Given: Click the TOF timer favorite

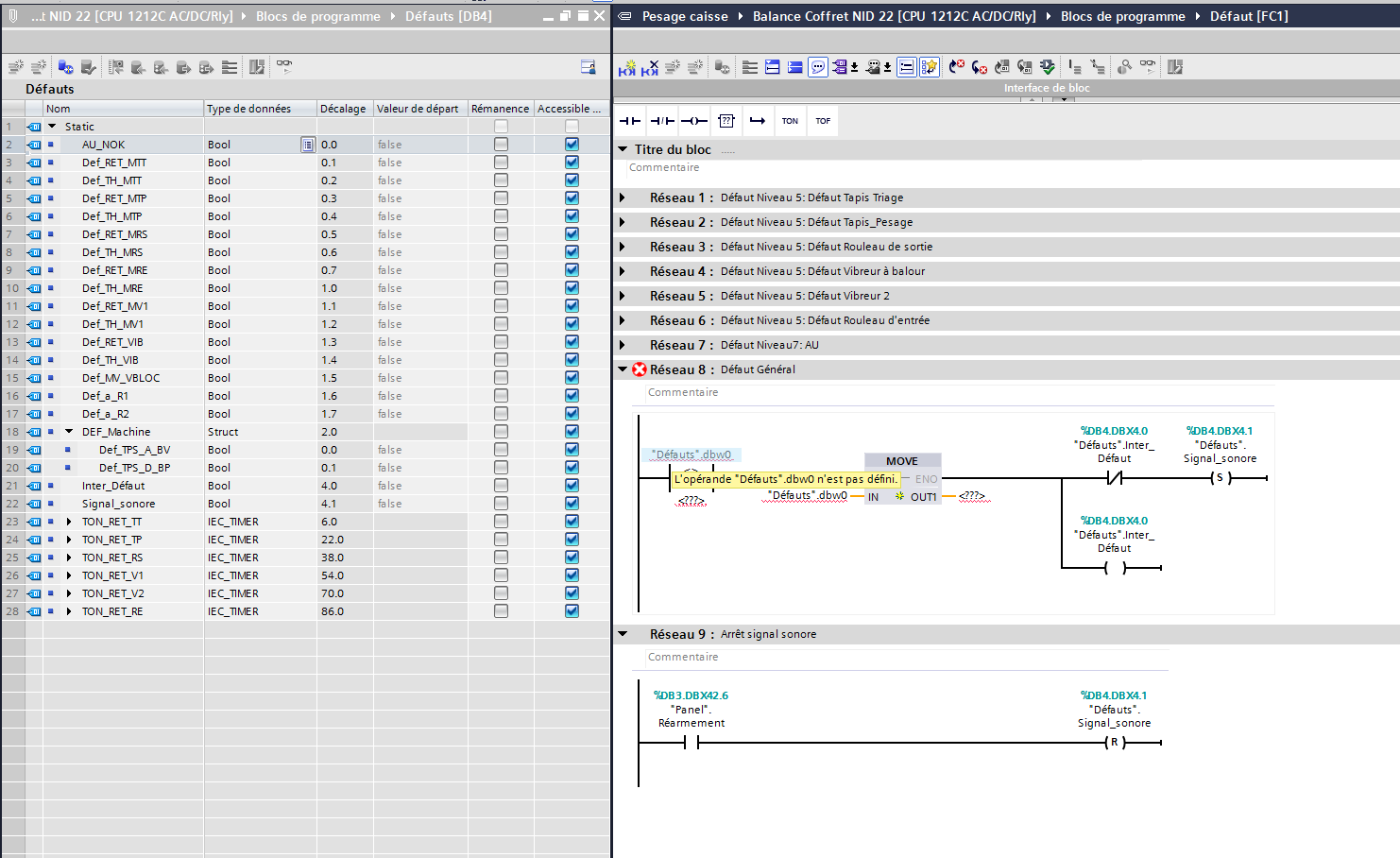Looking at the screenshot, I should pyautogui.click(x=823, y=121).
